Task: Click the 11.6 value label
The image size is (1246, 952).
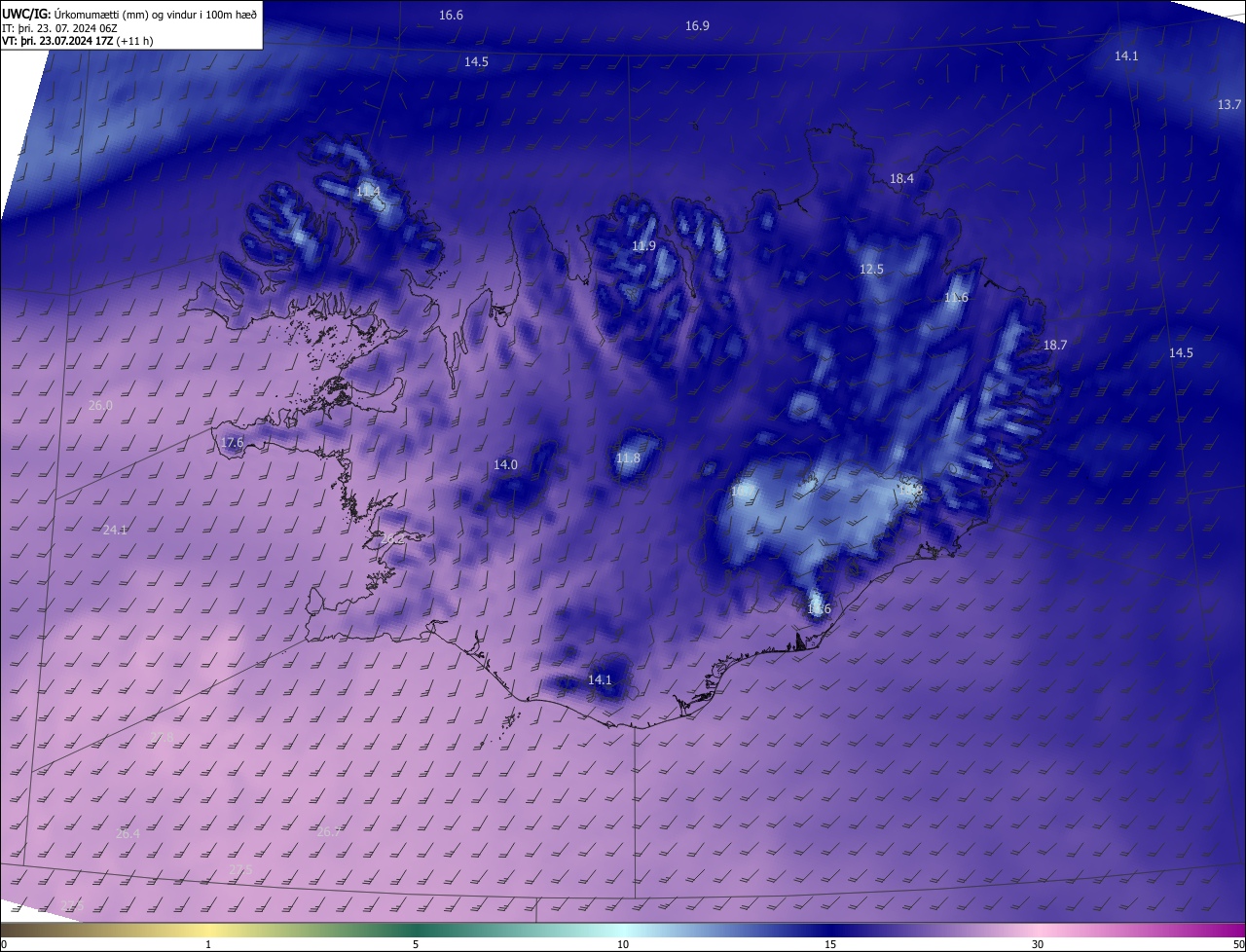Action: (956, 298)
